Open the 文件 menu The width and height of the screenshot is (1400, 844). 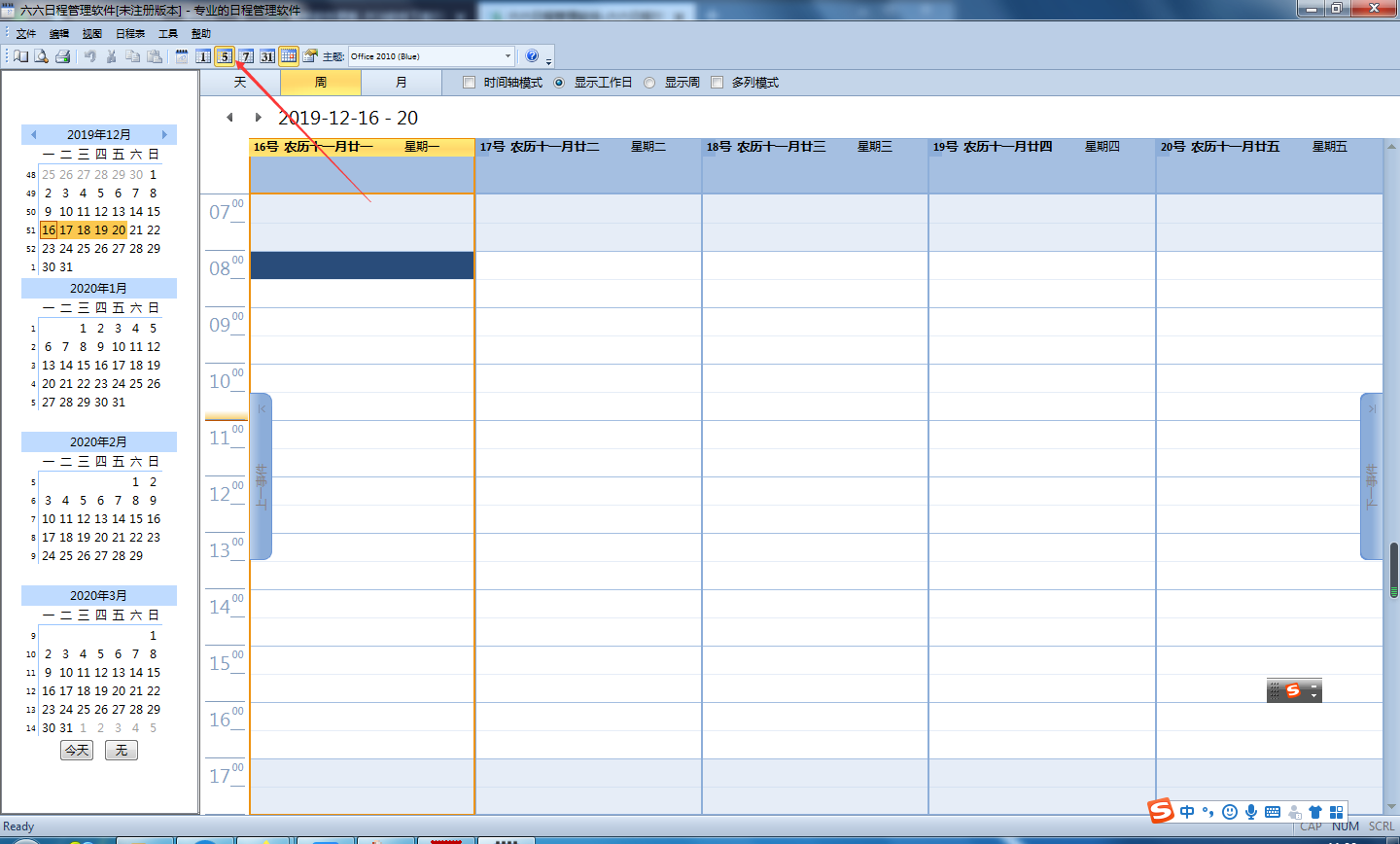pyautogui.click(x=26, y=34)
